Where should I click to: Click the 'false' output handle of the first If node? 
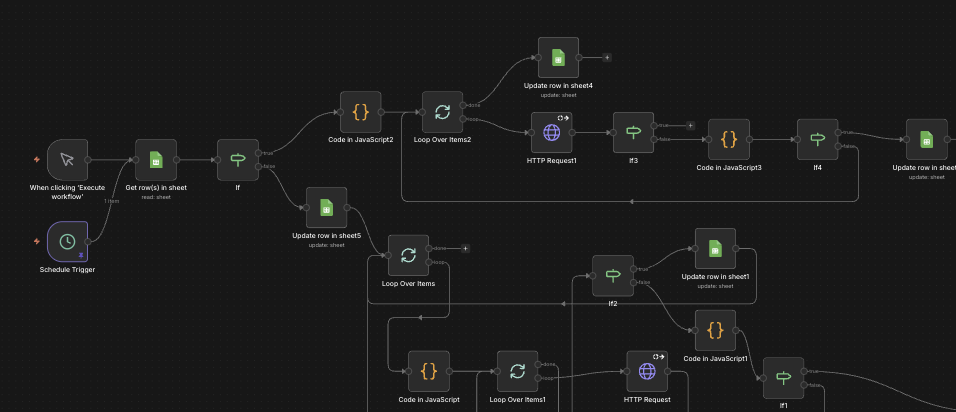pyautogui.click(x=259, y=166)
